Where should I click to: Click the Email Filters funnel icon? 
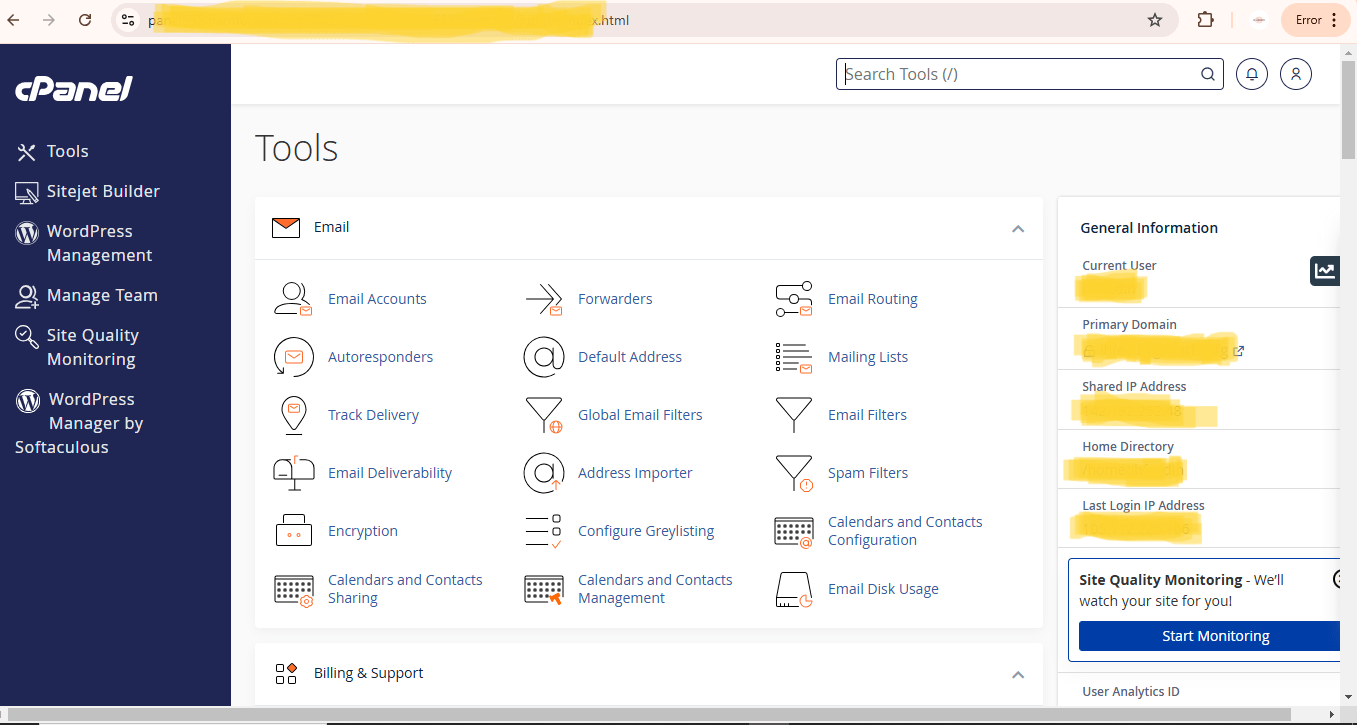point(794,415)
